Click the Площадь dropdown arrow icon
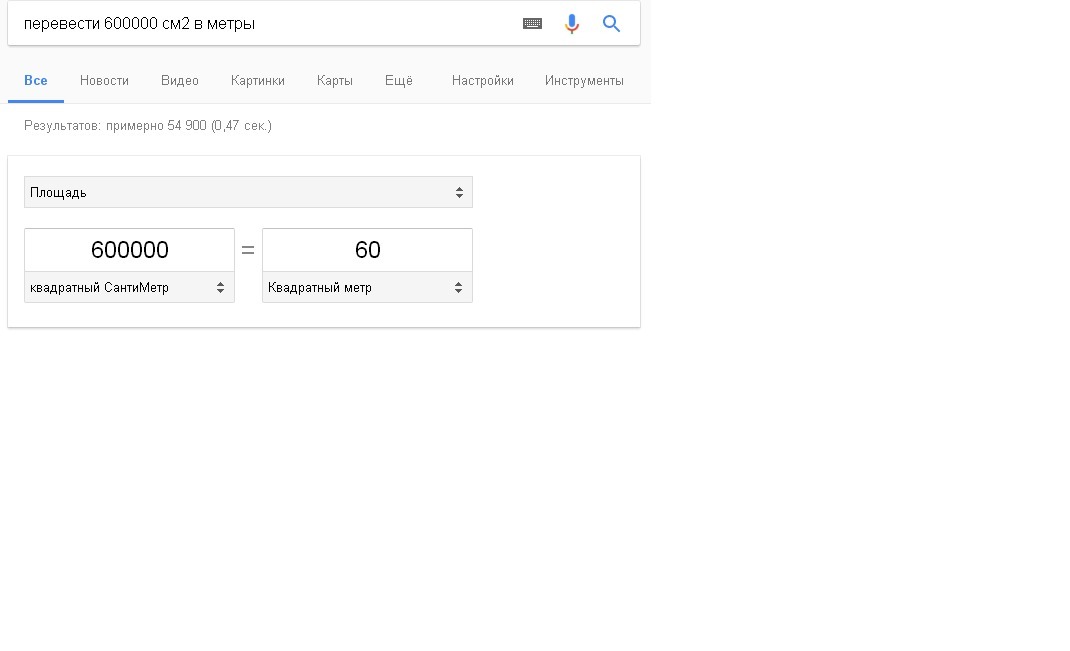The height and width of the screenshot is (651, 1070). [x=459, y=192]
